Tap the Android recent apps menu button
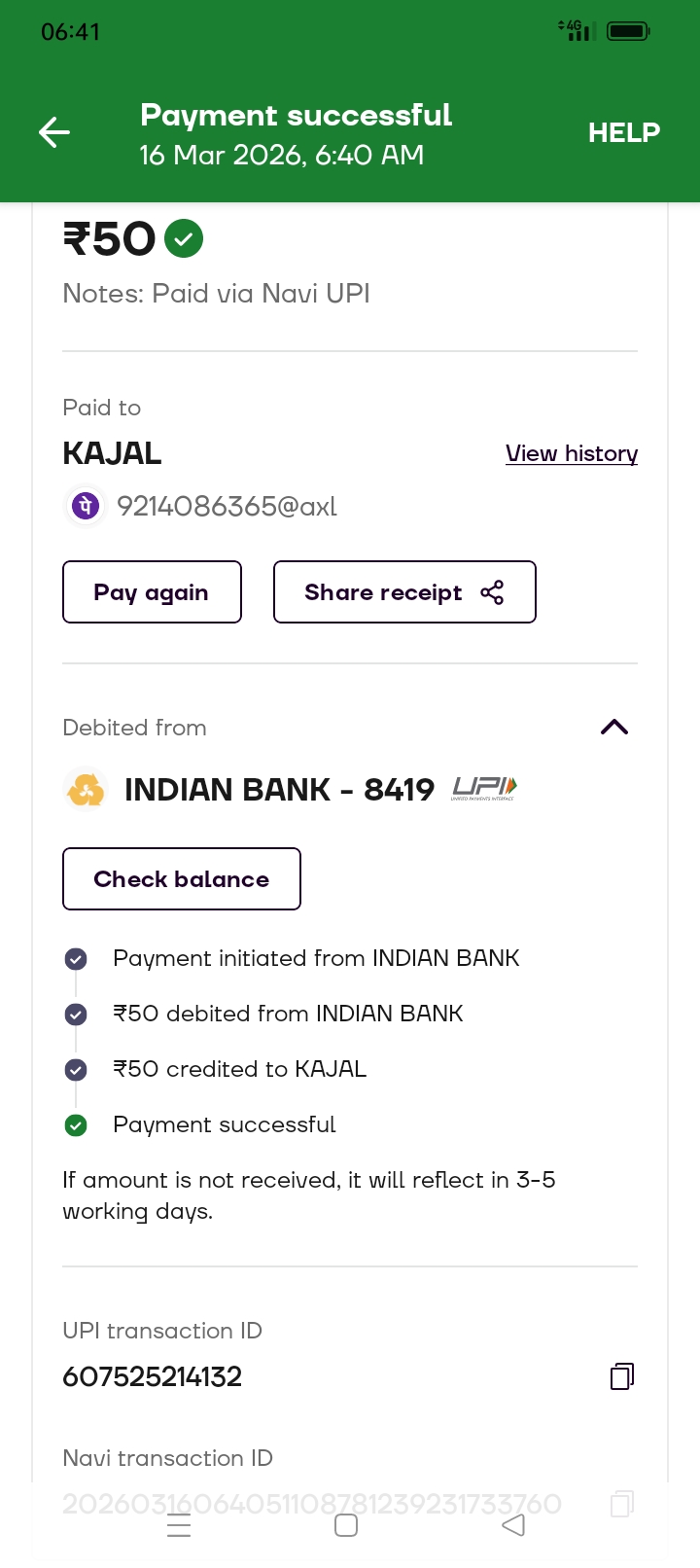 click(179, 1525)
